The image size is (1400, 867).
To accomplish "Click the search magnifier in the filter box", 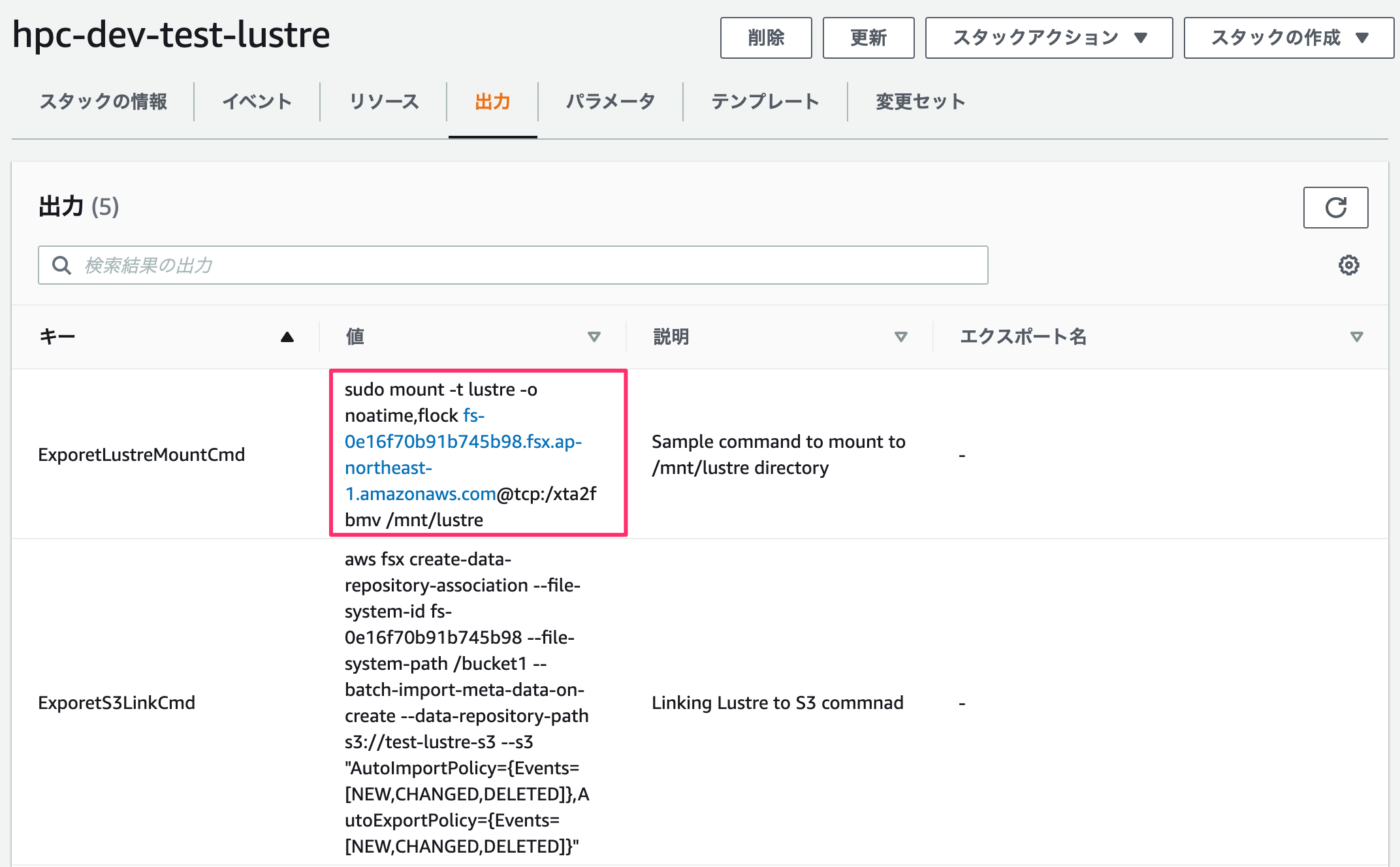I will coord(62,265).
